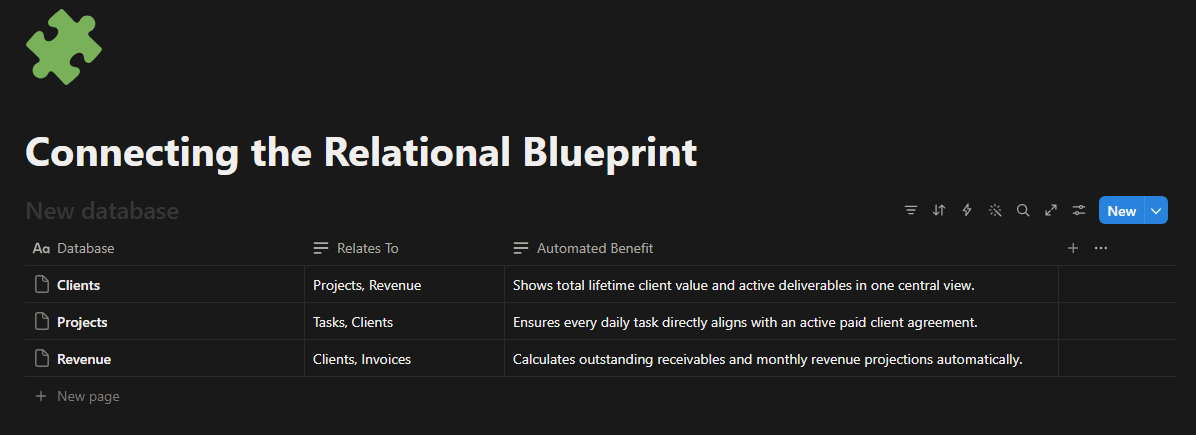Open the Projects row page
1196x435 pixels.
click(x=82, y=322)
